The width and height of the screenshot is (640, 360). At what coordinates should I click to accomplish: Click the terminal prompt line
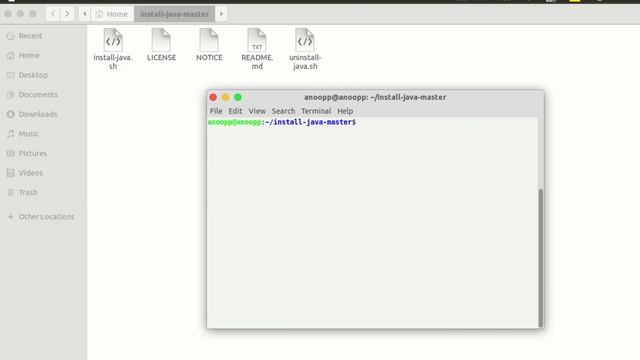[282, 122]
